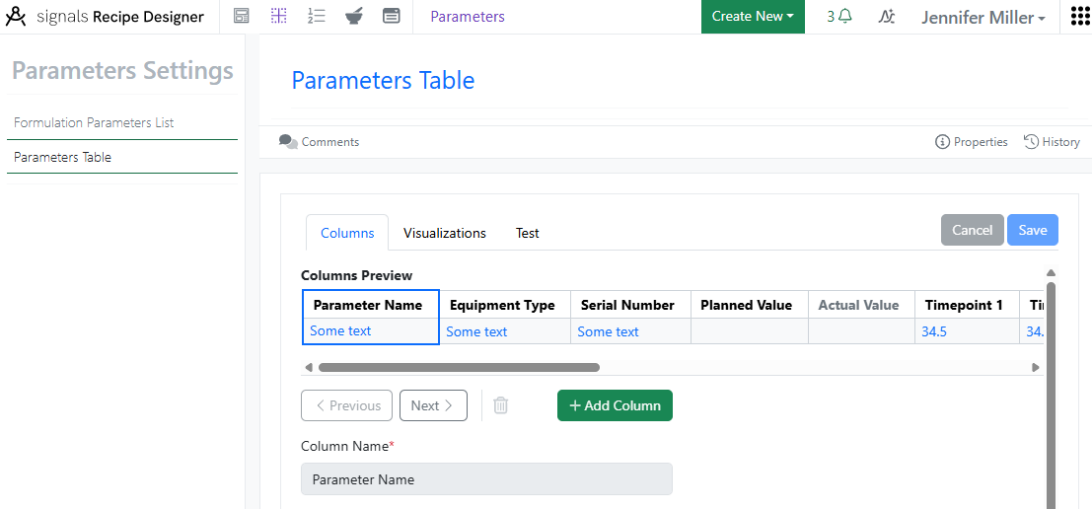Click the green Add Column button
The width and height of the screenshot is (1092, 509).
615,405
